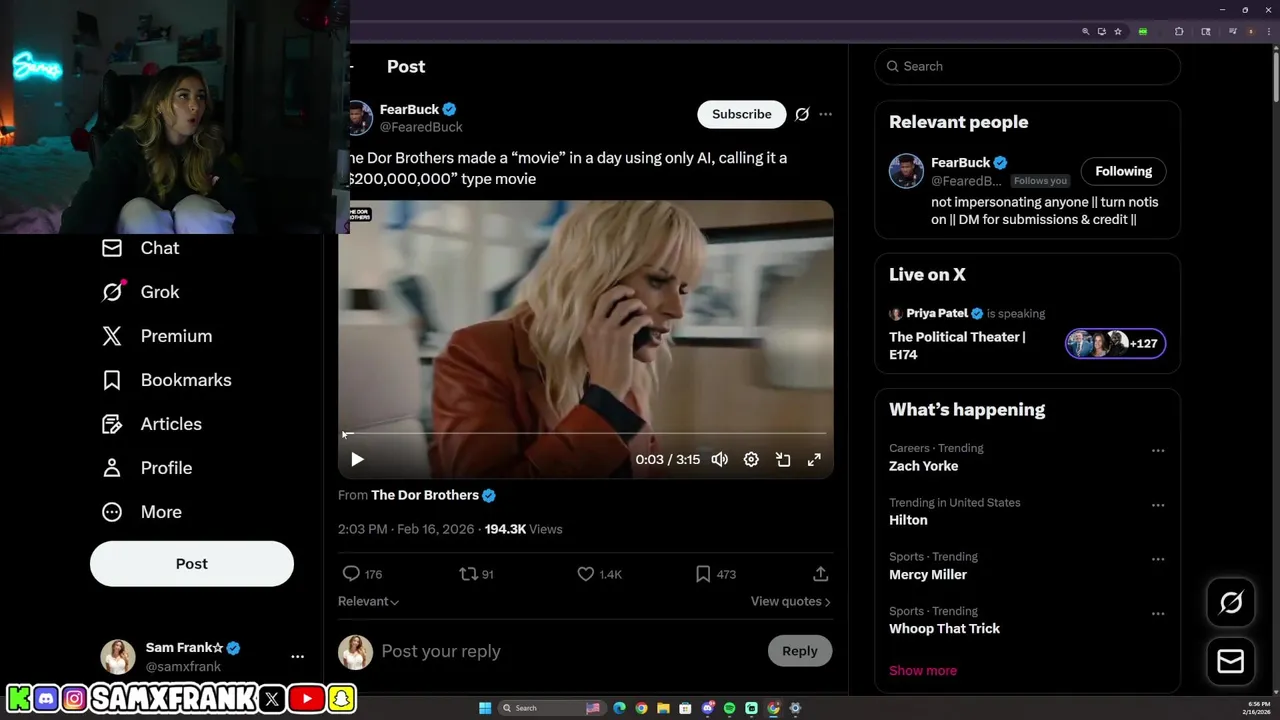Open Grok in the left sidebar
The image size is (1280, 720).
click(x=140, y=292)
